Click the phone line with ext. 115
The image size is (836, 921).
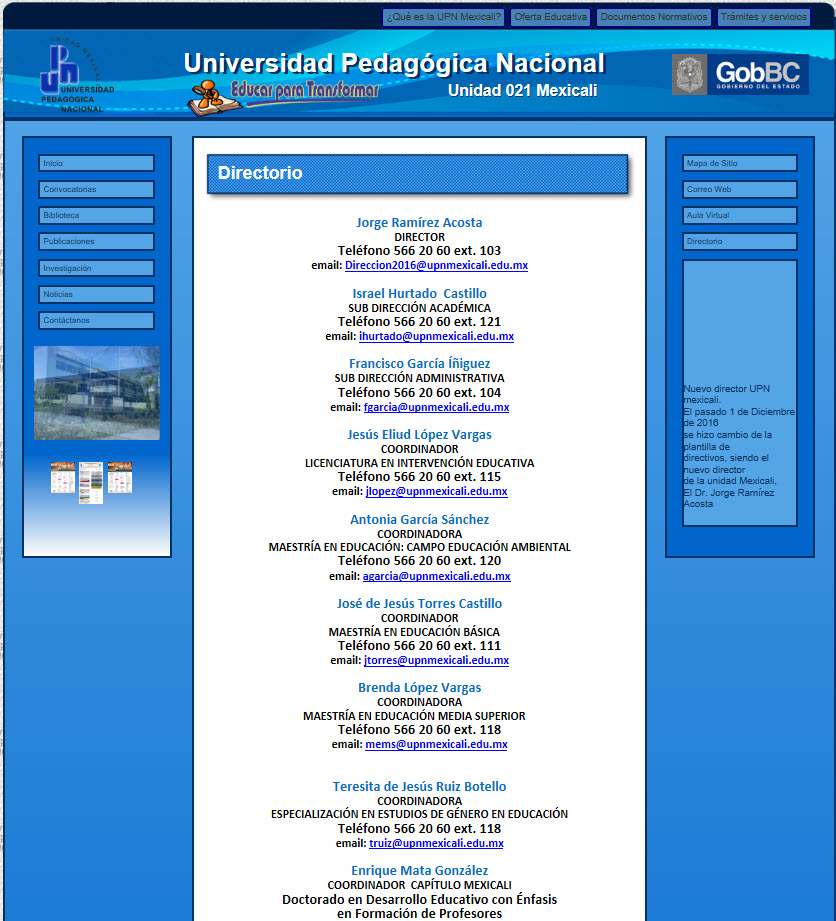[419, 477]
